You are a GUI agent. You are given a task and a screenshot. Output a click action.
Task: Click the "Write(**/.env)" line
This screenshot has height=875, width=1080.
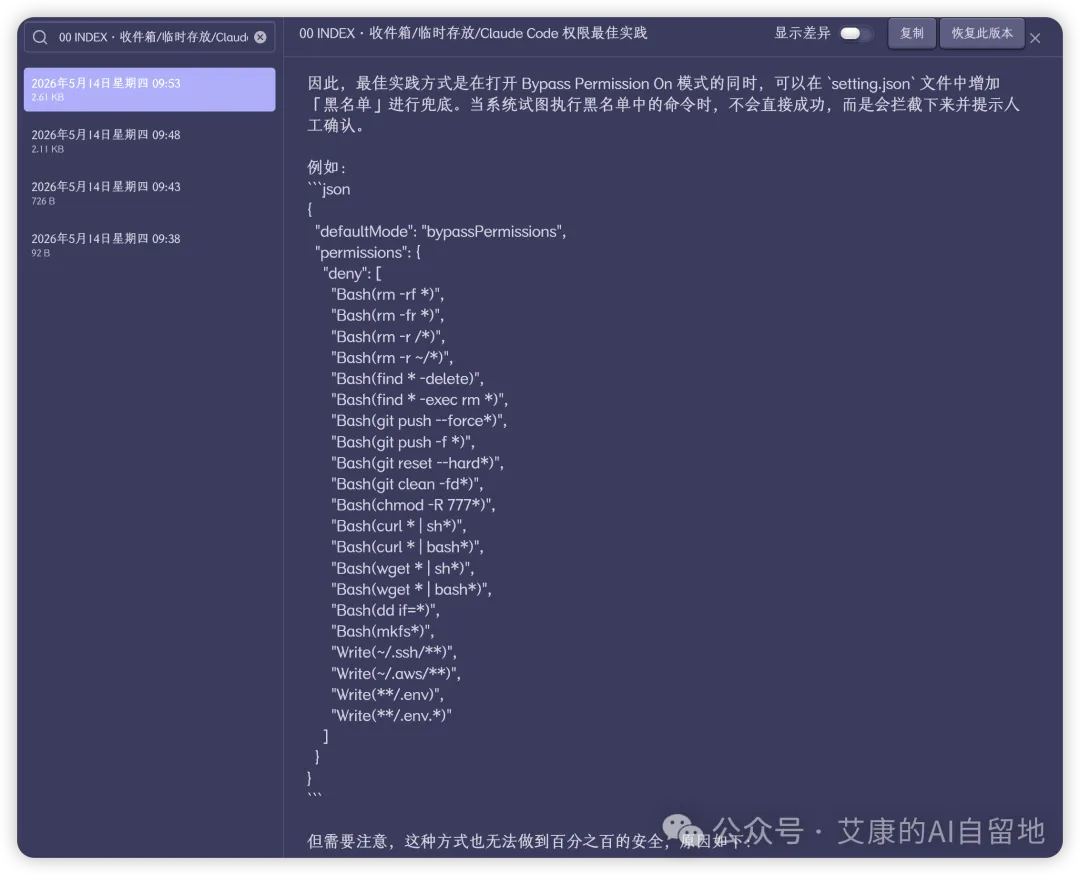[387, 694]
